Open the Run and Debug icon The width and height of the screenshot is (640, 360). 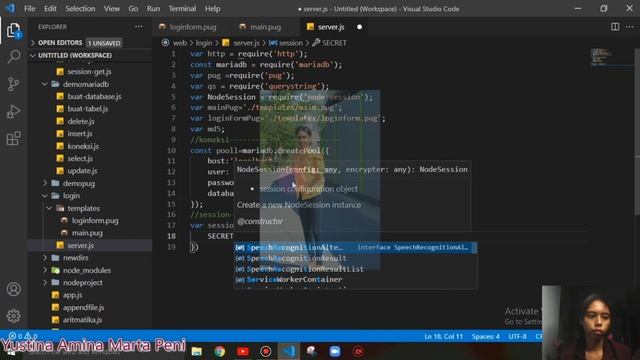(x=13, y=111)
